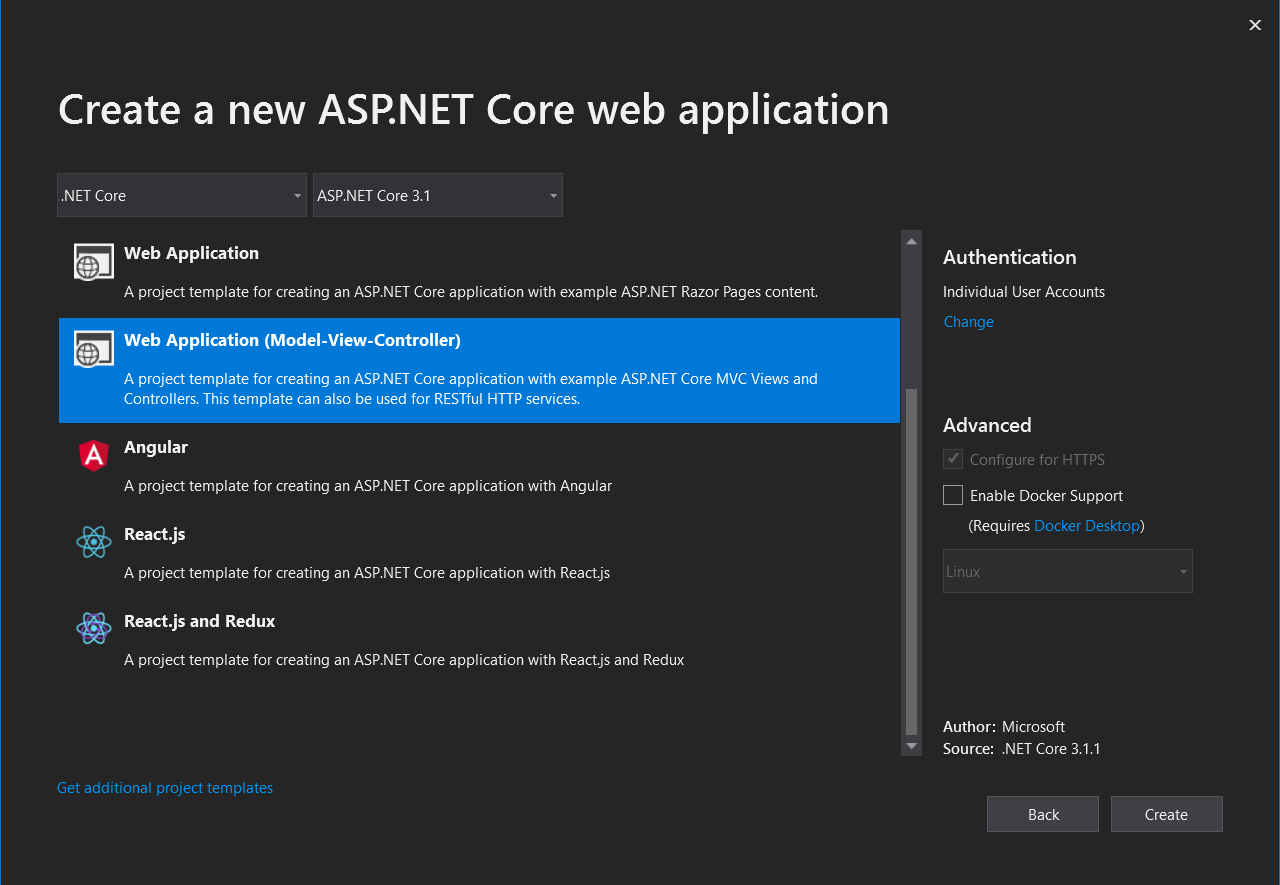Click the red Angular shield icon

click(93, 456)
